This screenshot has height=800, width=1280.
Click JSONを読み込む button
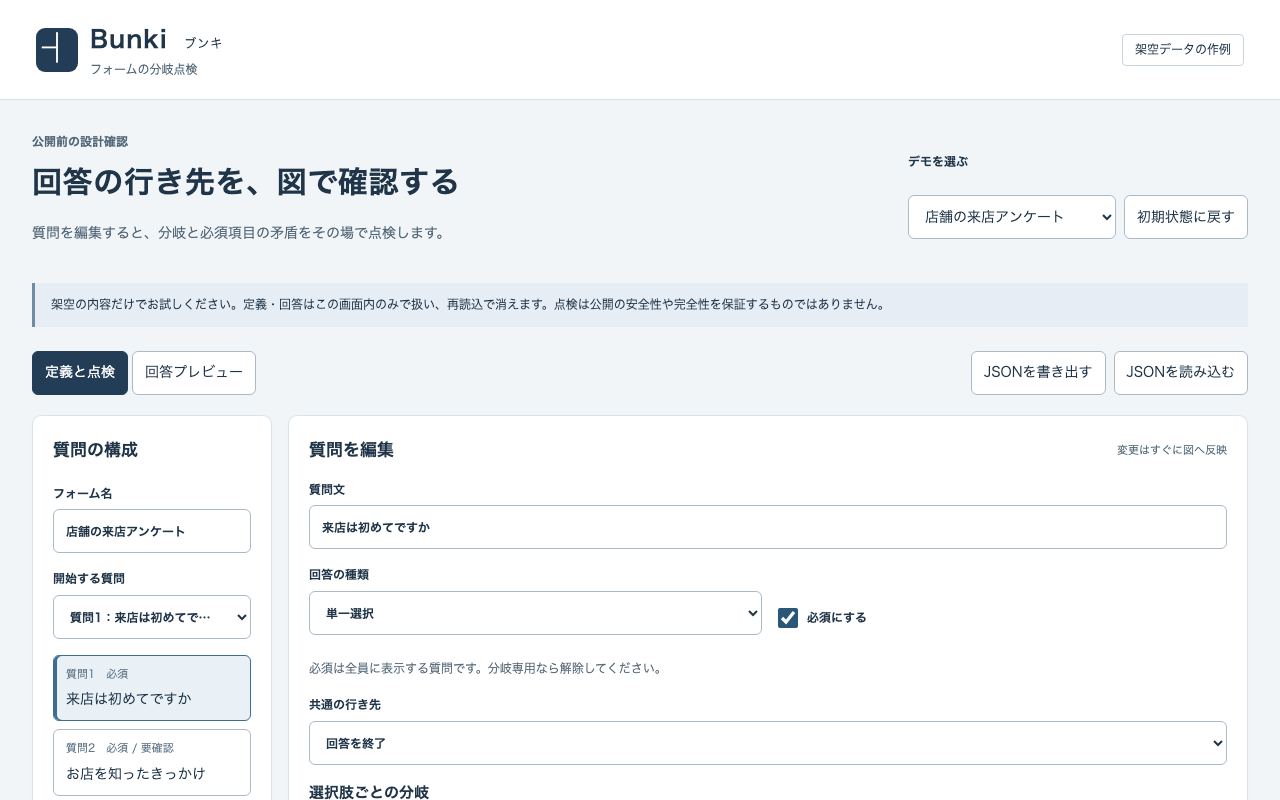pyautogui.click(x=1180, y=373)
